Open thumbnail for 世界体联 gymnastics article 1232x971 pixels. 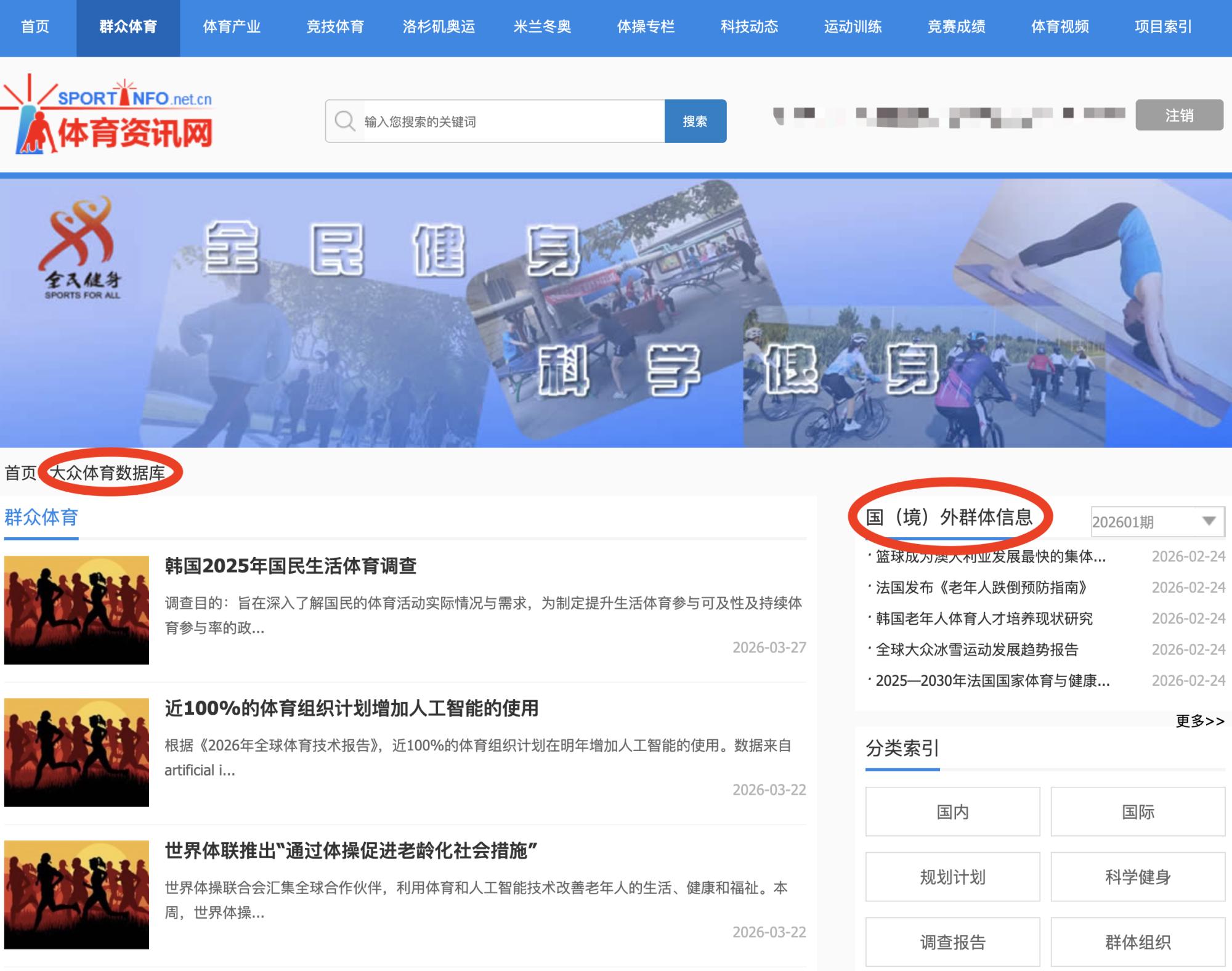coord(76,895)
